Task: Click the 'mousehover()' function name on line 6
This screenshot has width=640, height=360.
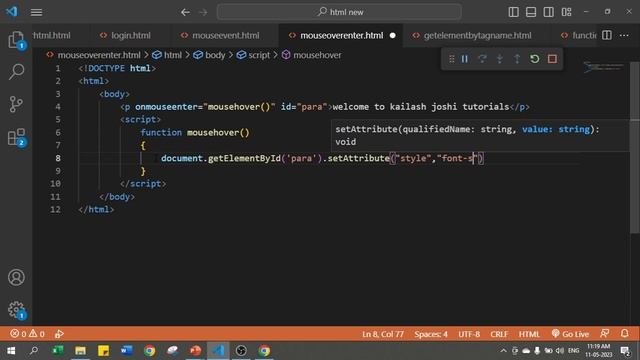Action: [x=218, y=132]
